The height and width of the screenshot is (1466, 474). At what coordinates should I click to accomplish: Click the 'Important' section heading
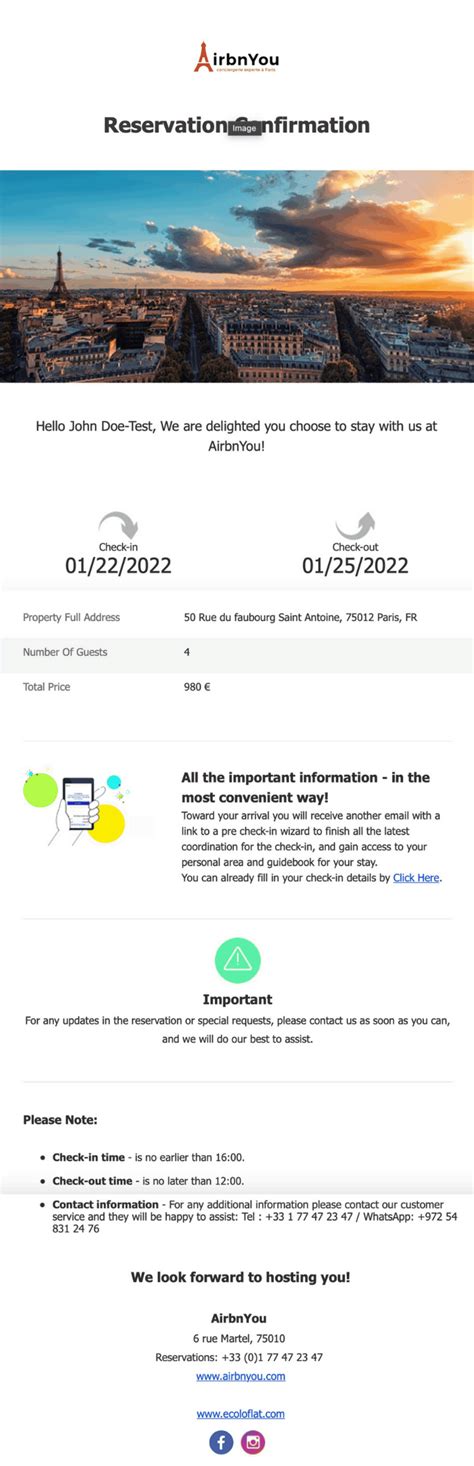coord(237,999)
